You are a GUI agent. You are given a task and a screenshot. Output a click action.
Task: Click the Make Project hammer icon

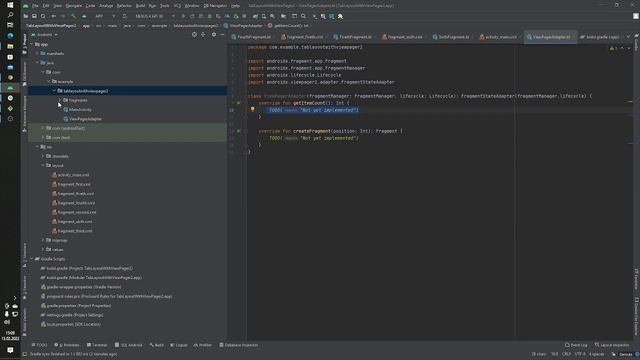pos(73,16)
